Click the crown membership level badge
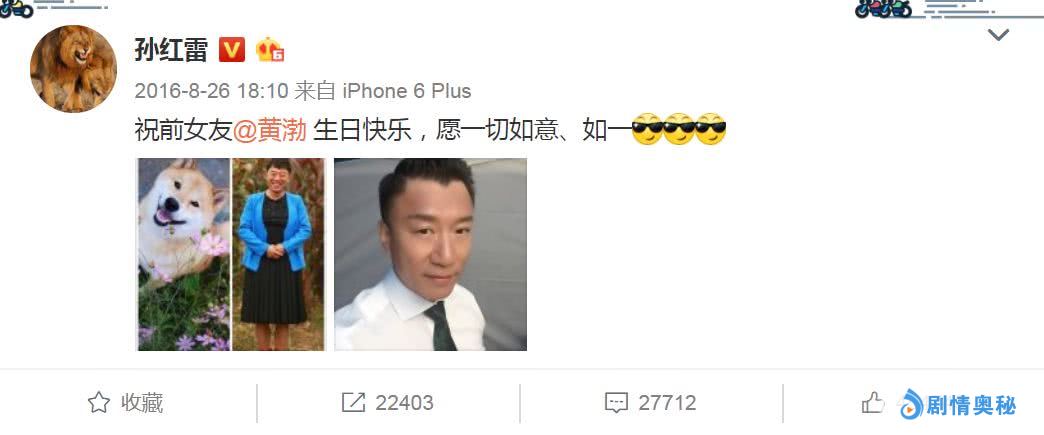This screenshot has height=435, width=1044. pos(270,50)
